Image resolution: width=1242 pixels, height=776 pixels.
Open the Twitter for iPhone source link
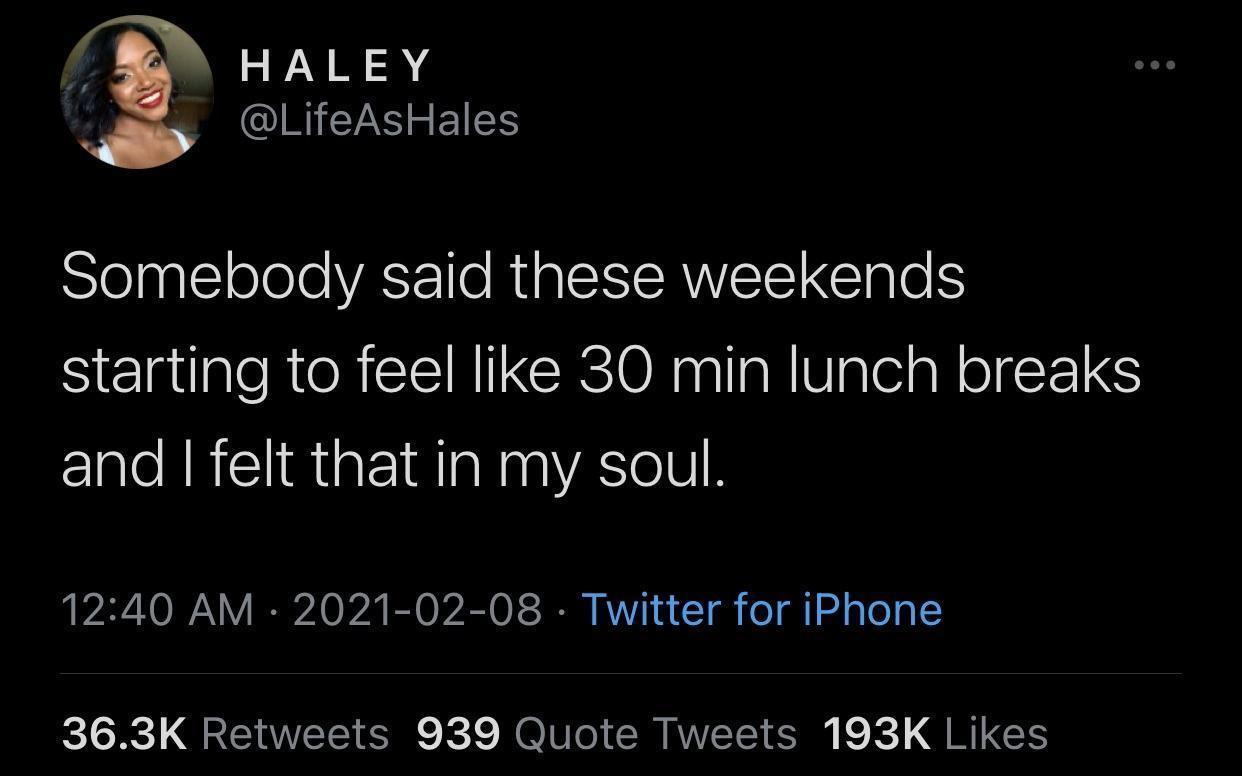pyautogui.click(x=763, y=609)
